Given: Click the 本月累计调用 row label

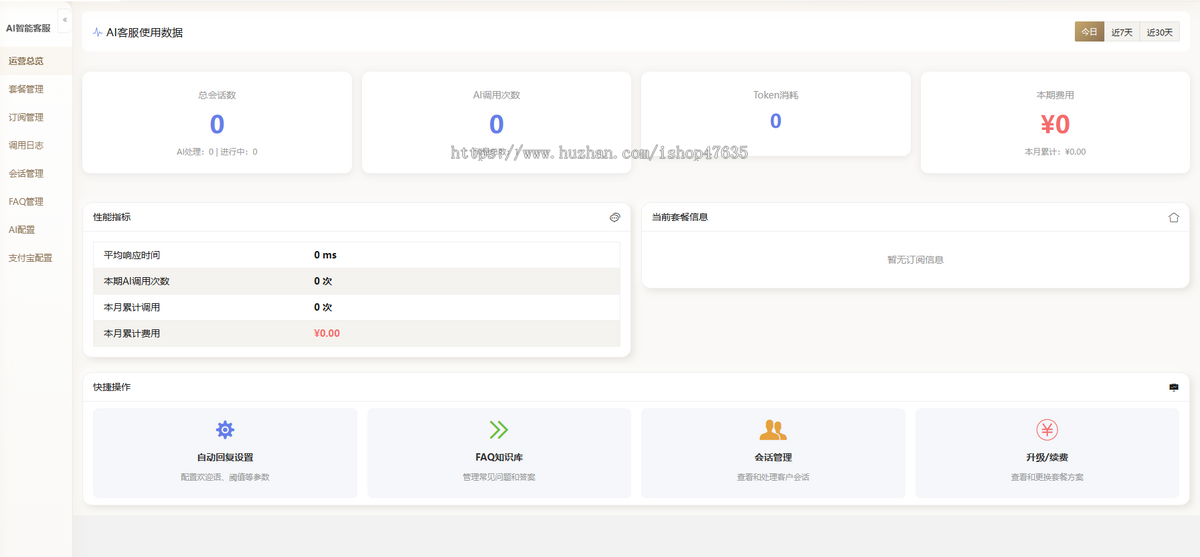Looking at the screenshot, I should 132,307.
